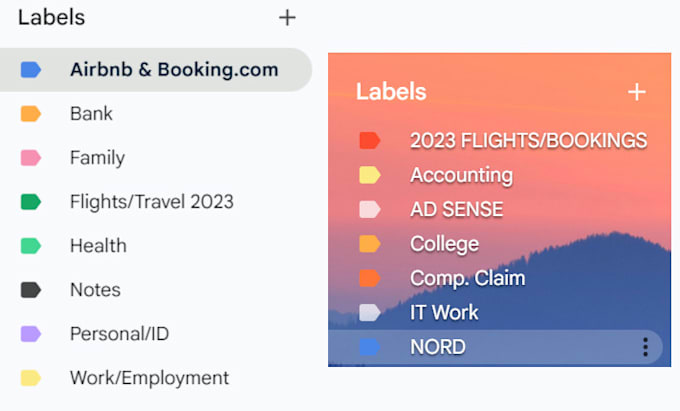Open the AD SENSE label

click(456, 210)
